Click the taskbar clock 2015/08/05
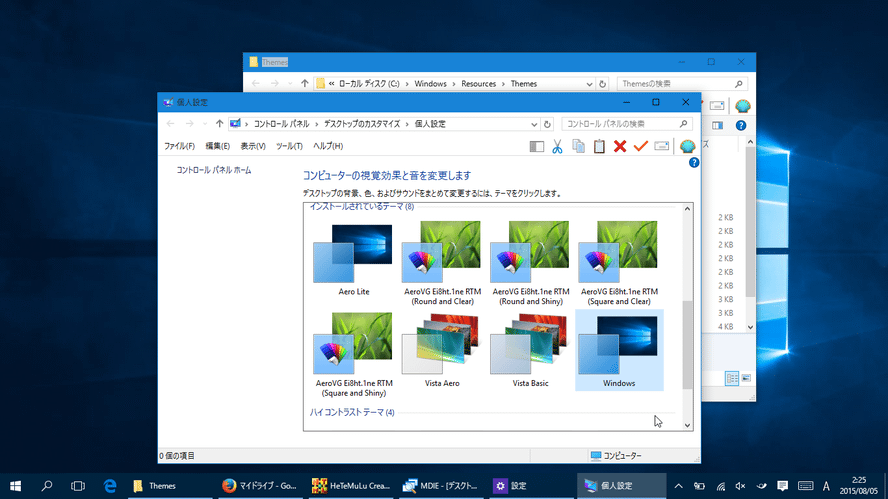 859,486
